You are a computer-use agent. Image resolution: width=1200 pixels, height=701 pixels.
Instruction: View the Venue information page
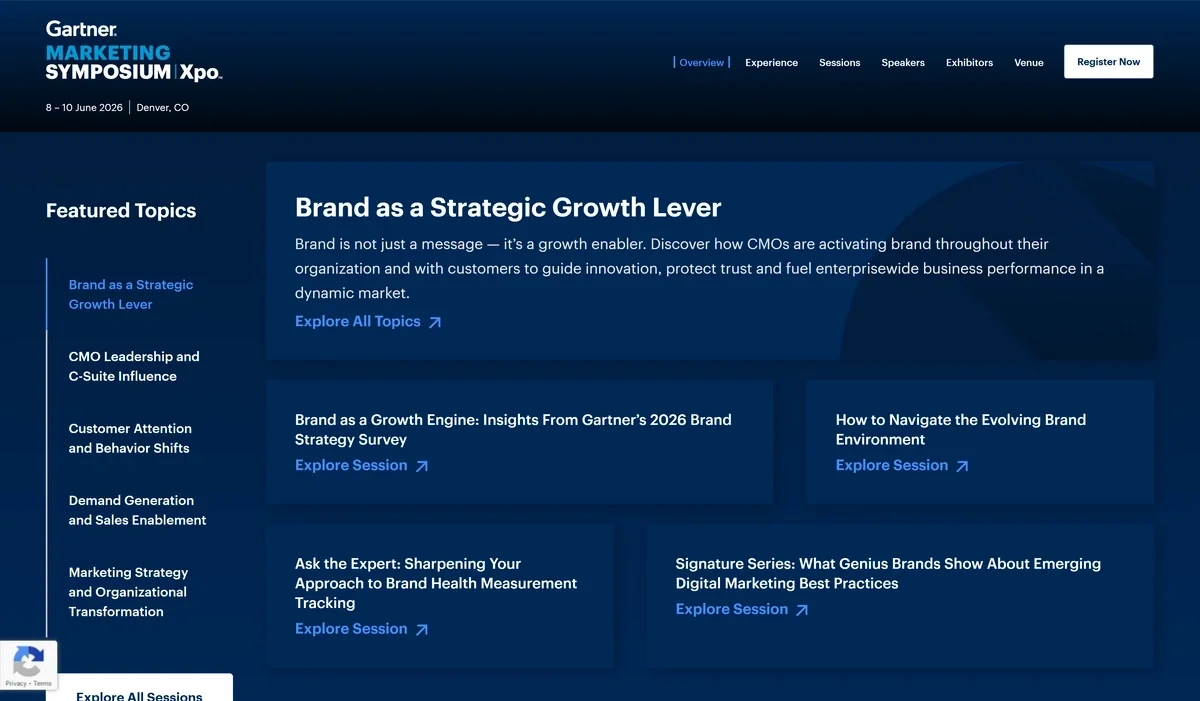pyautogui.click(x=1029, y=62)
